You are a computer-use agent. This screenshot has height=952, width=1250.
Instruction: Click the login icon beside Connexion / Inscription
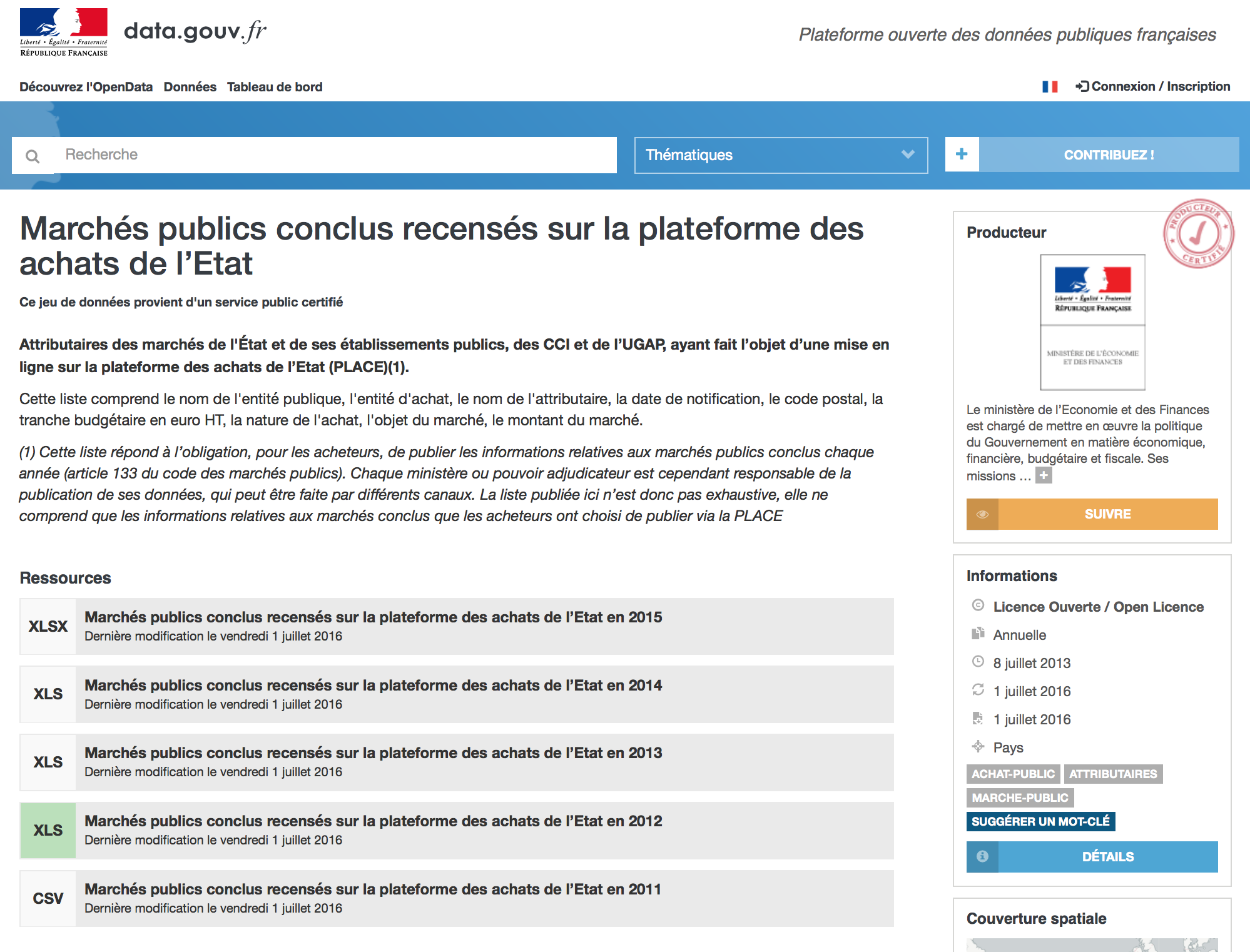coord(1082,86)
